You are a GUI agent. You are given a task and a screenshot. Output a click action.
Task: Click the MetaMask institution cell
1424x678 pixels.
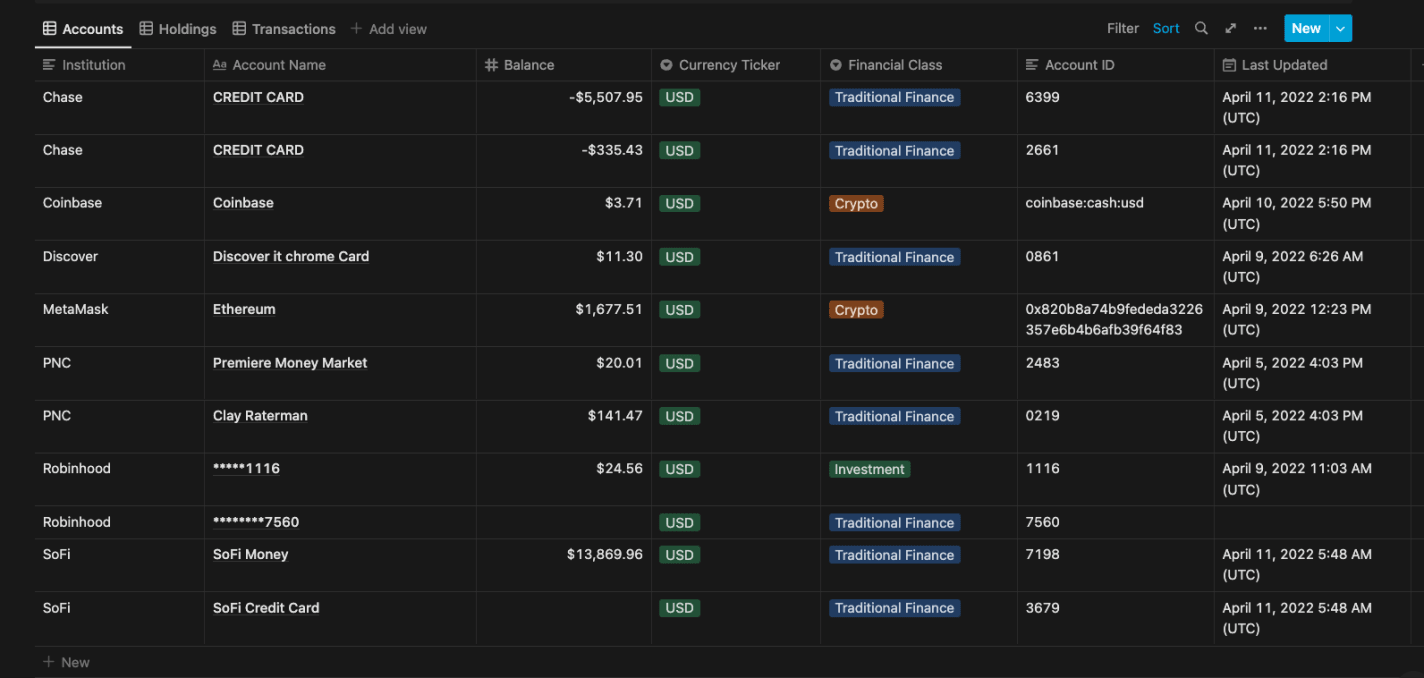click(x=120, y=320)
